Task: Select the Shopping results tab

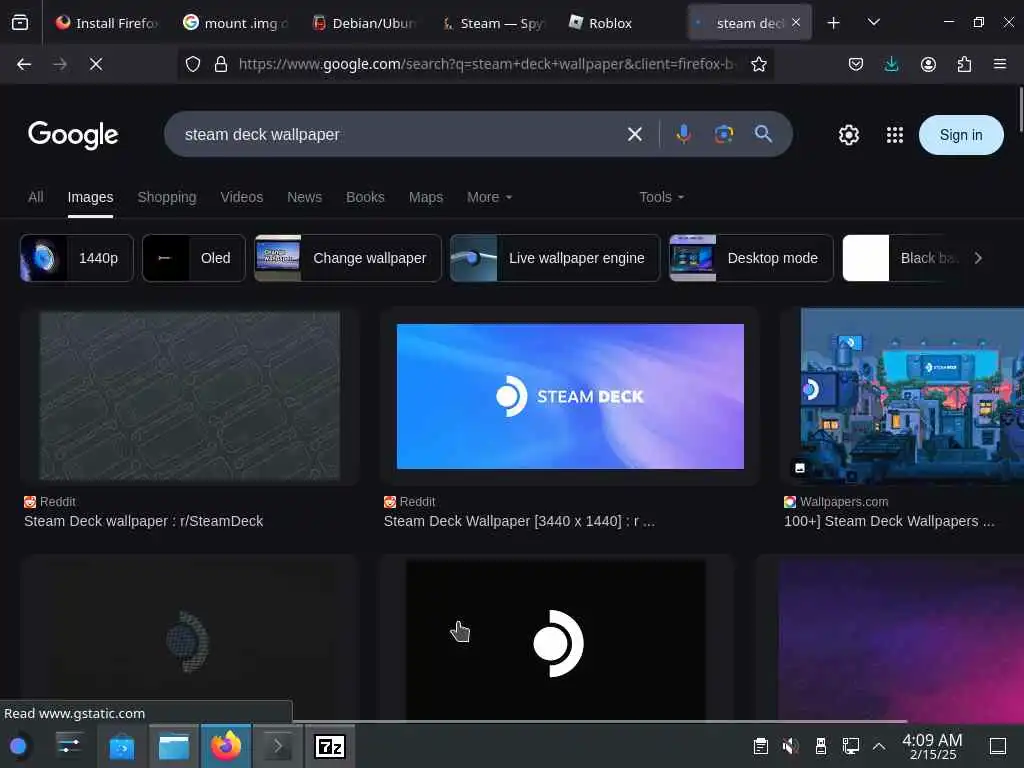Action: point(167,197)
